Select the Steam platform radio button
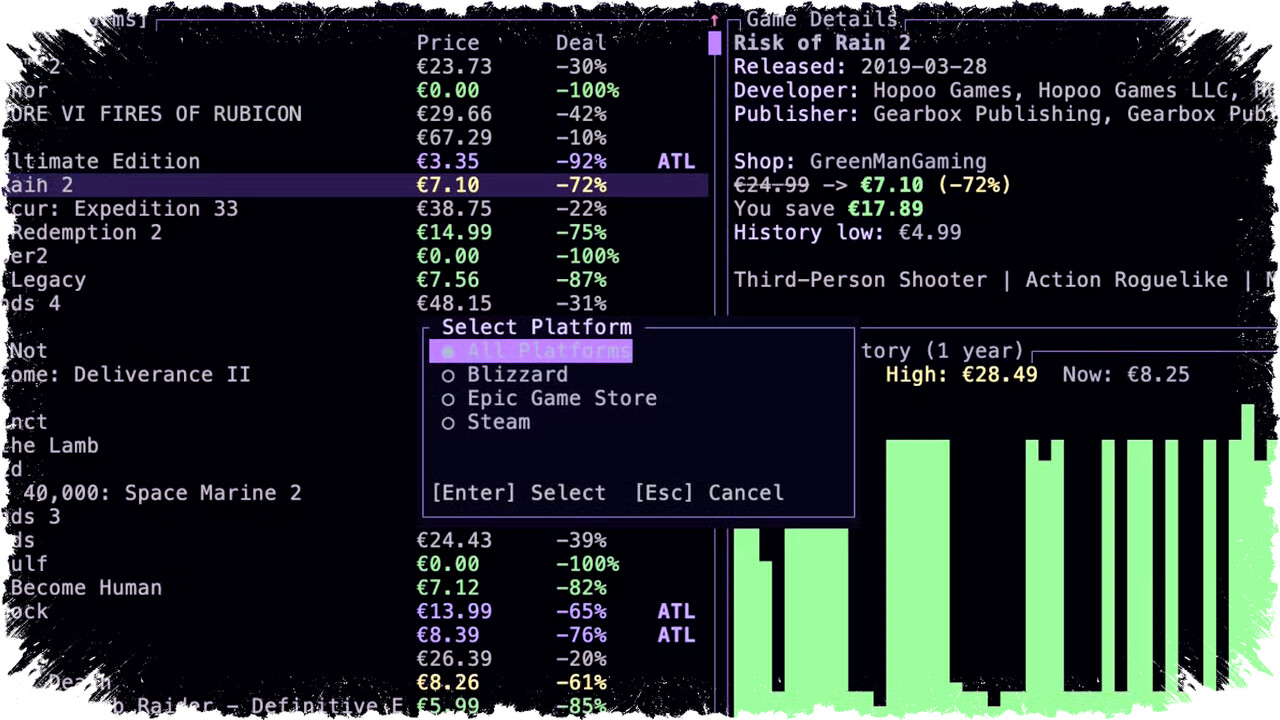 486,422
